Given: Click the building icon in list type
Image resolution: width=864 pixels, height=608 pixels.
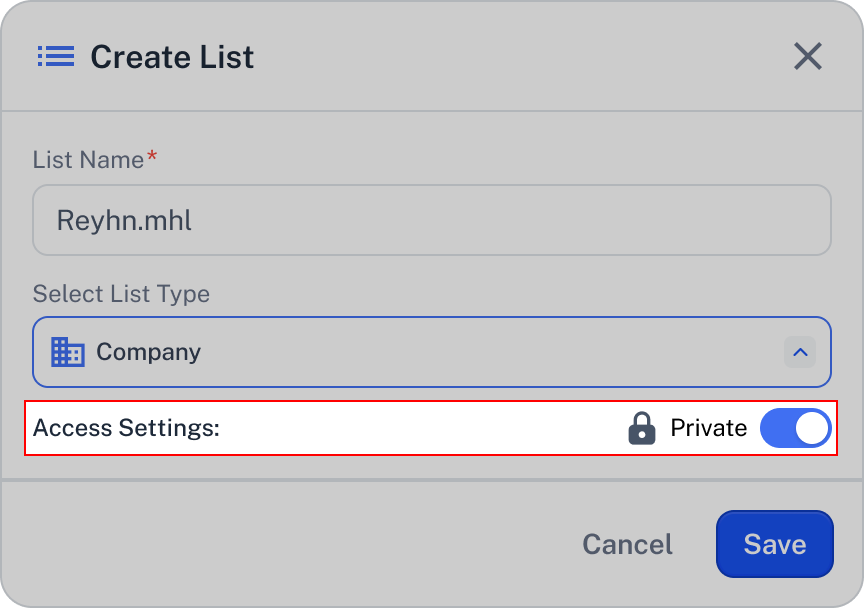Looking at the screenshot, I should tap(68, 352).
